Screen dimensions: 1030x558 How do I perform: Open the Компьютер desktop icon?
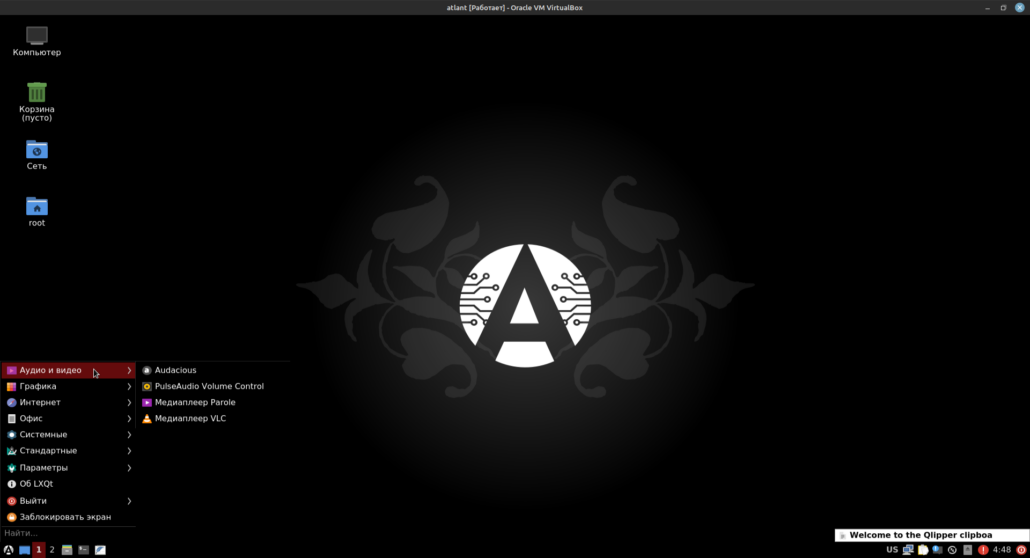37,36
